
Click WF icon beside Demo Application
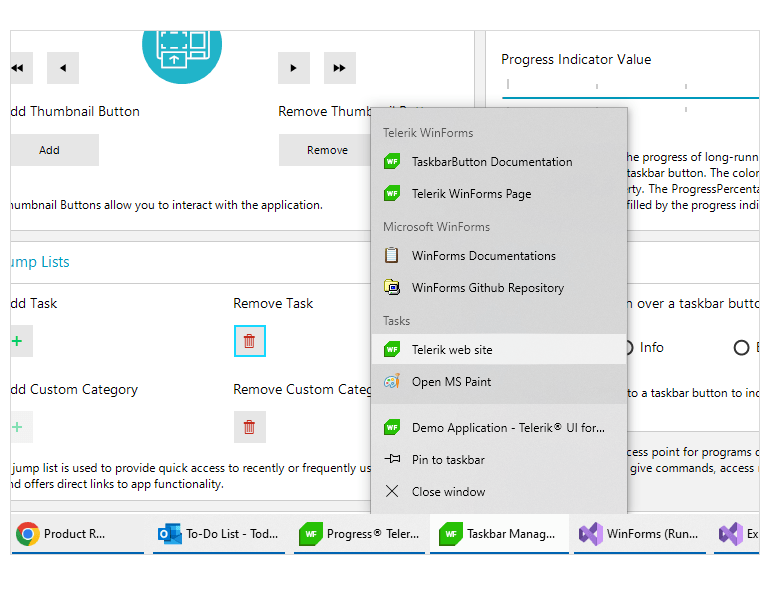pos(392,427)
